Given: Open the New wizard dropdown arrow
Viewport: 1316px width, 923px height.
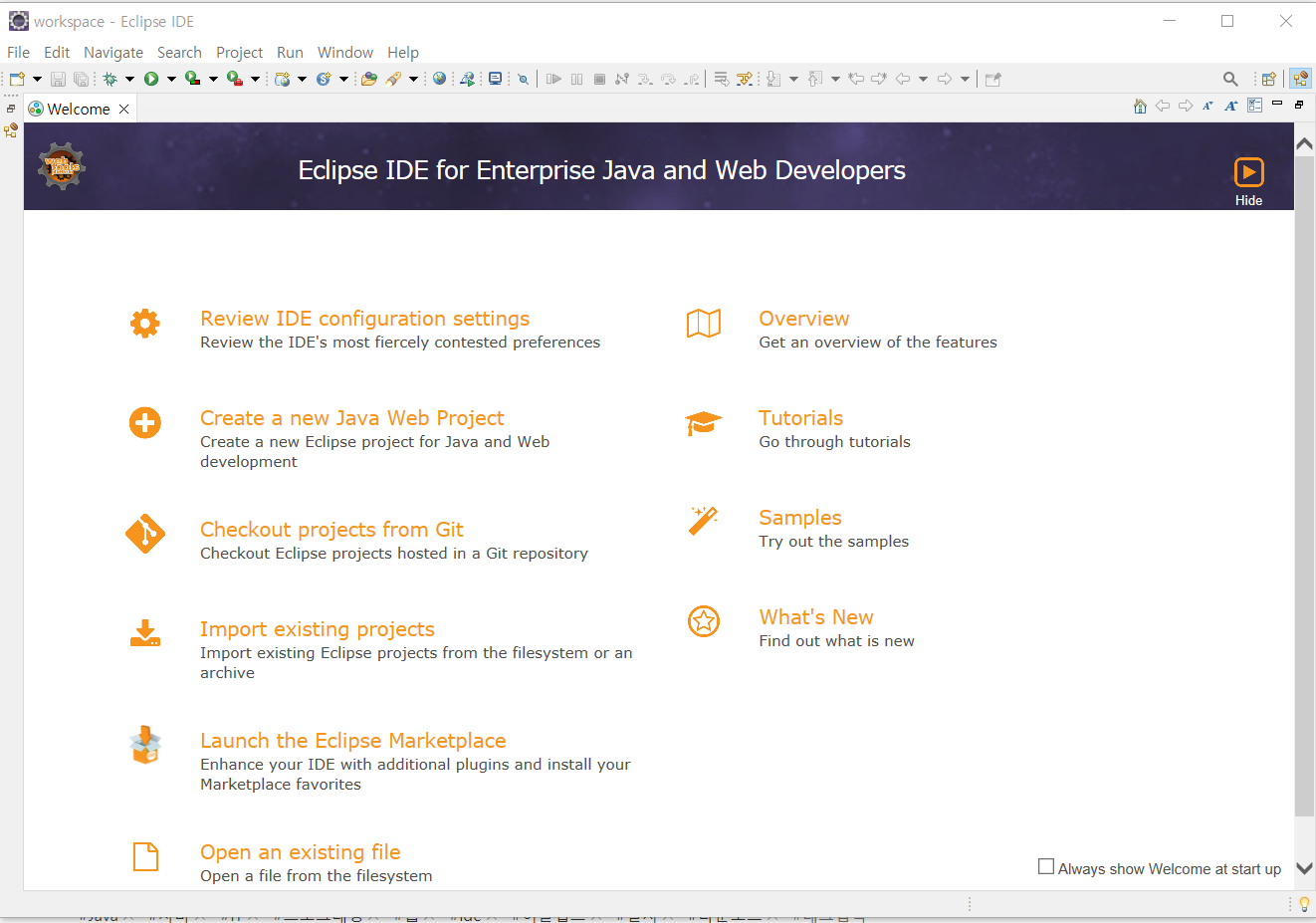Looking at the screenshot, I should [37, 78].
